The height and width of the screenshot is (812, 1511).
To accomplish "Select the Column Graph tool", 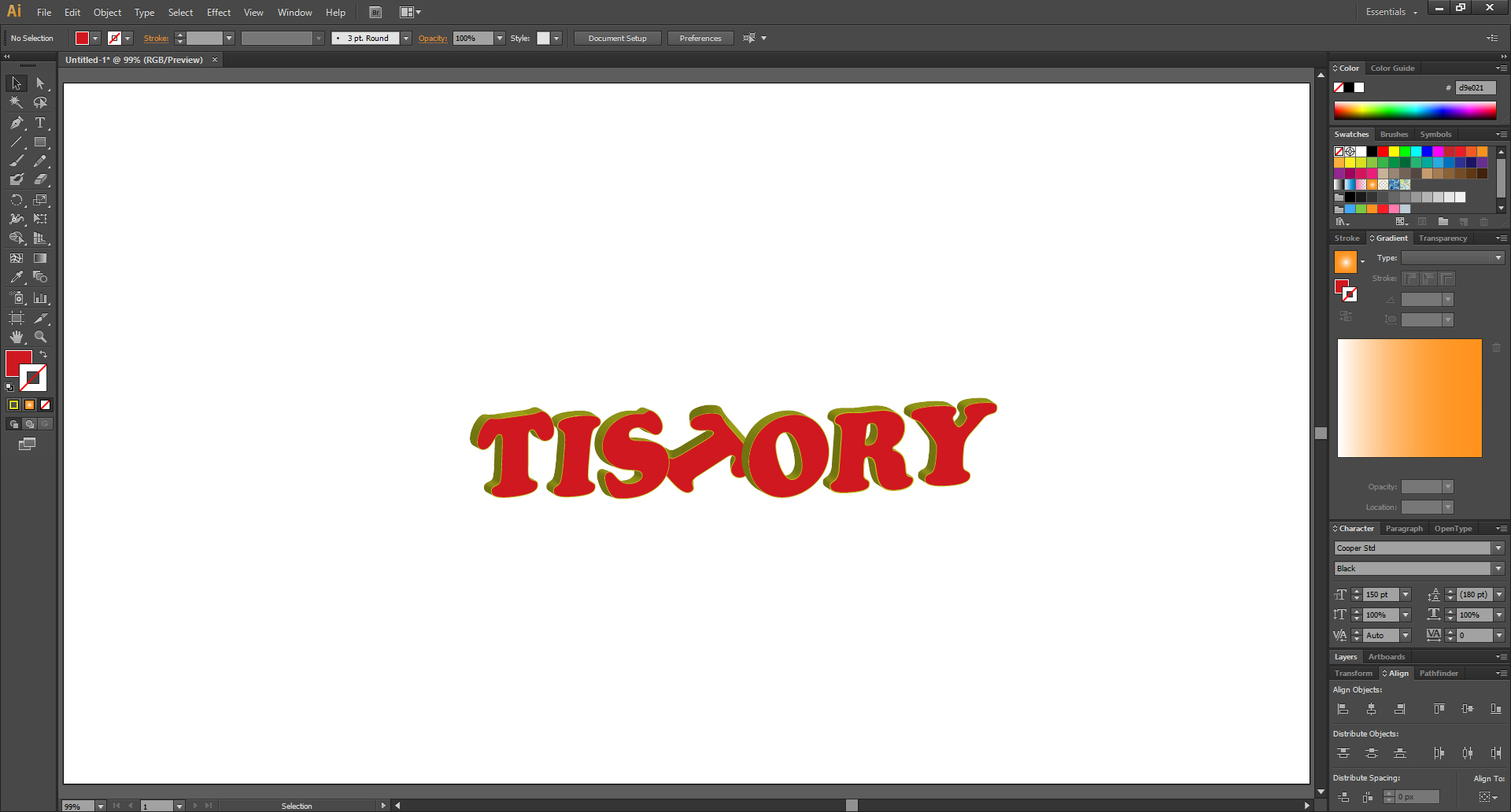I will (x=40, y=298).
